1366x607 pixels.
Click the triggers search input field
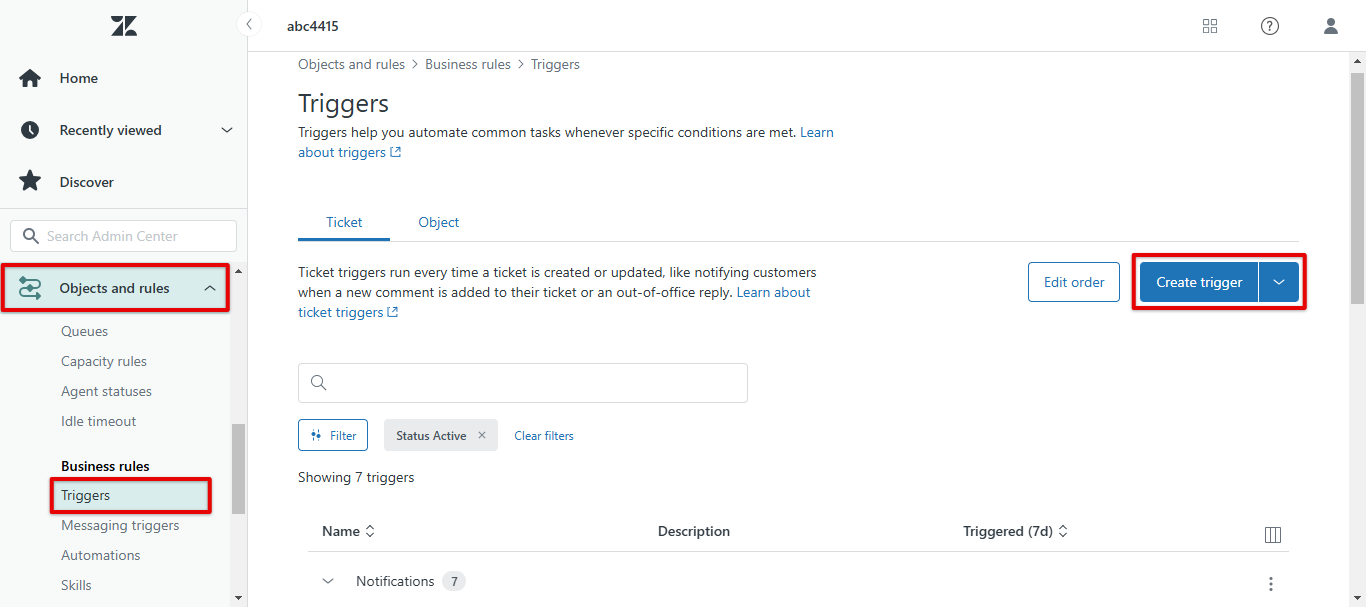click(523, 383)
